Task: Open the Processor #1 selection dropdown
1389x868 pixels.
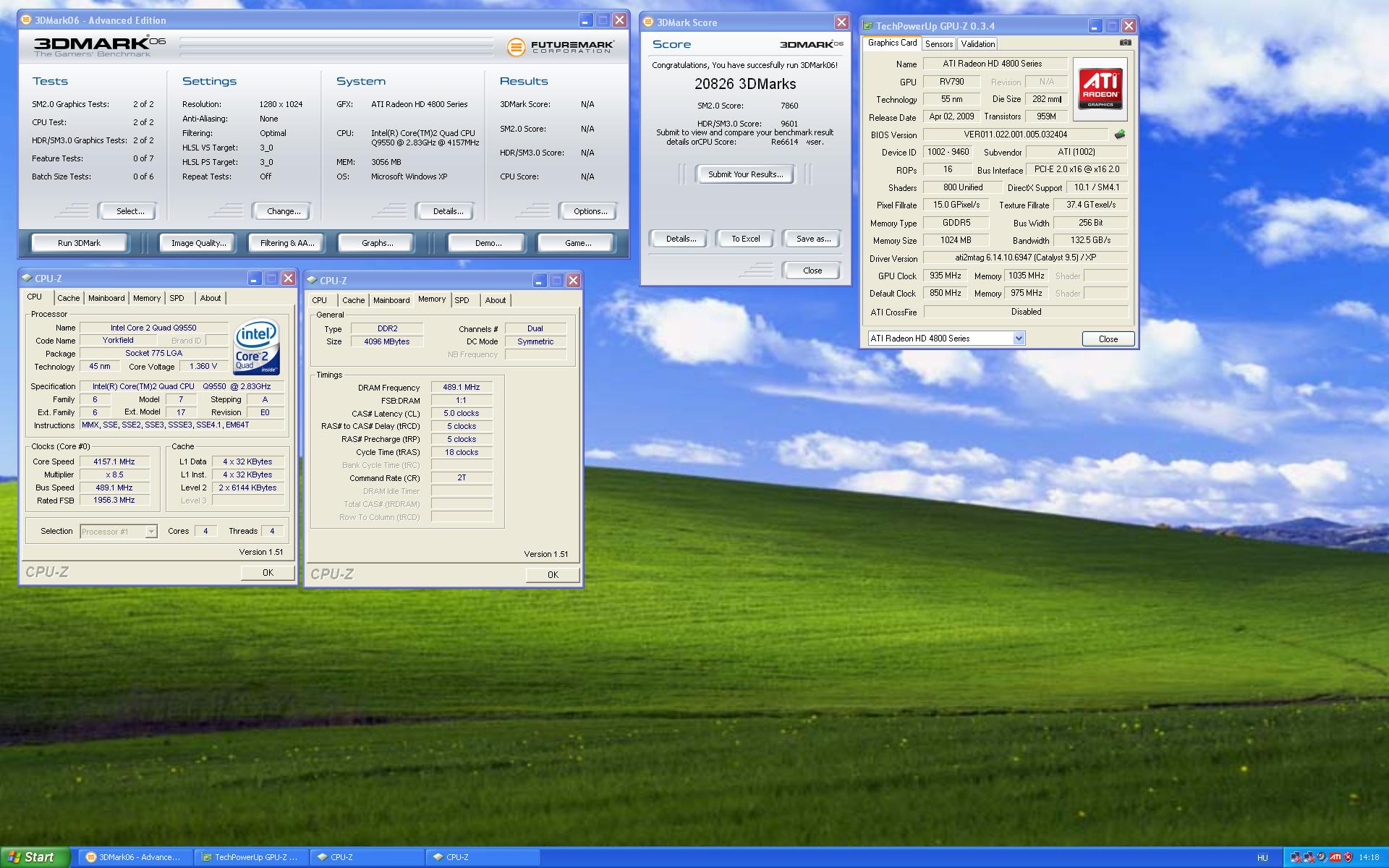Action: [x=150, y=532]
